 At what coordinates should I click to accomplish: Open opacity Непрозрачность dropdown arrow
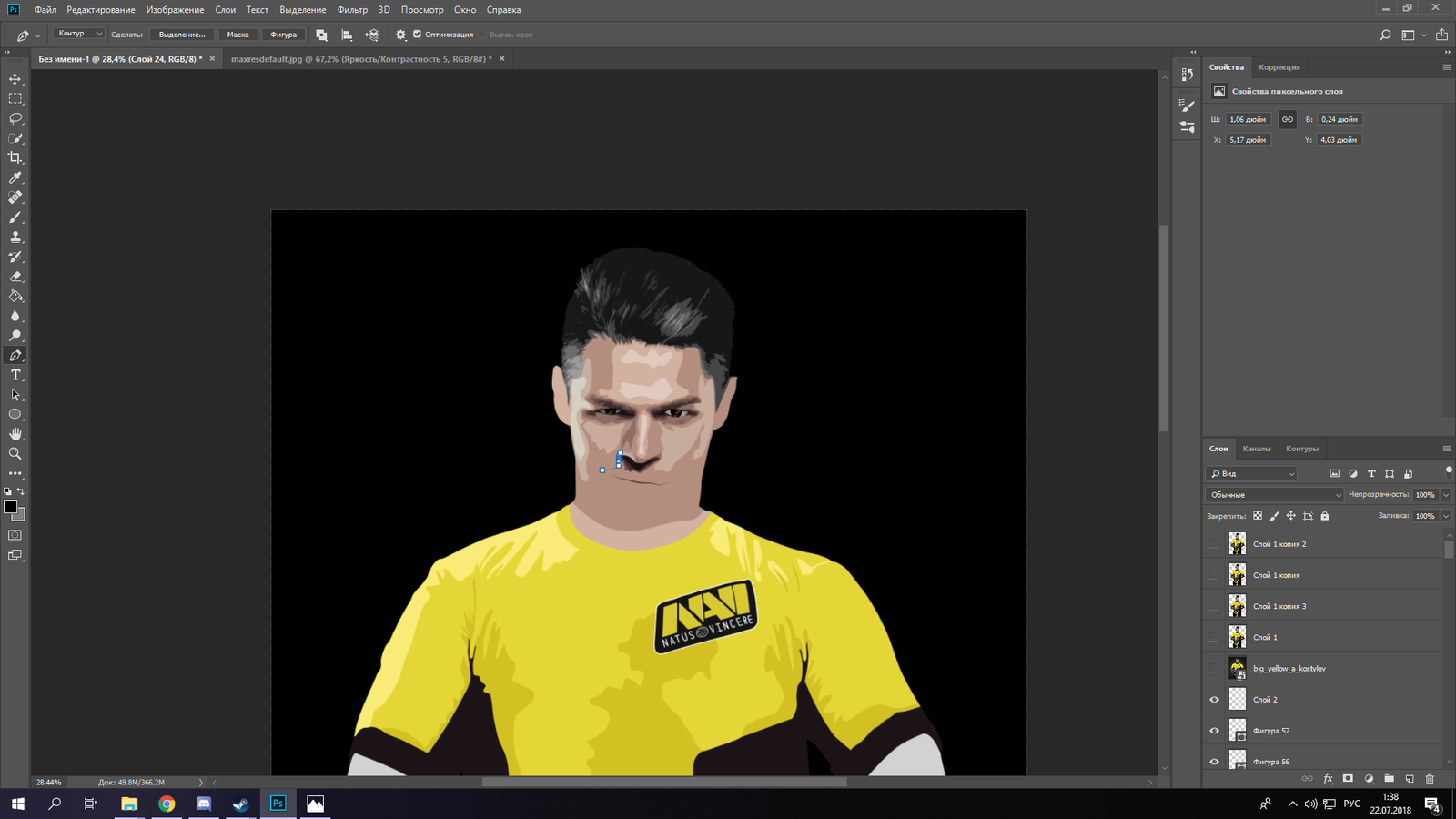pyautogui.click(x=1445, y=495)
